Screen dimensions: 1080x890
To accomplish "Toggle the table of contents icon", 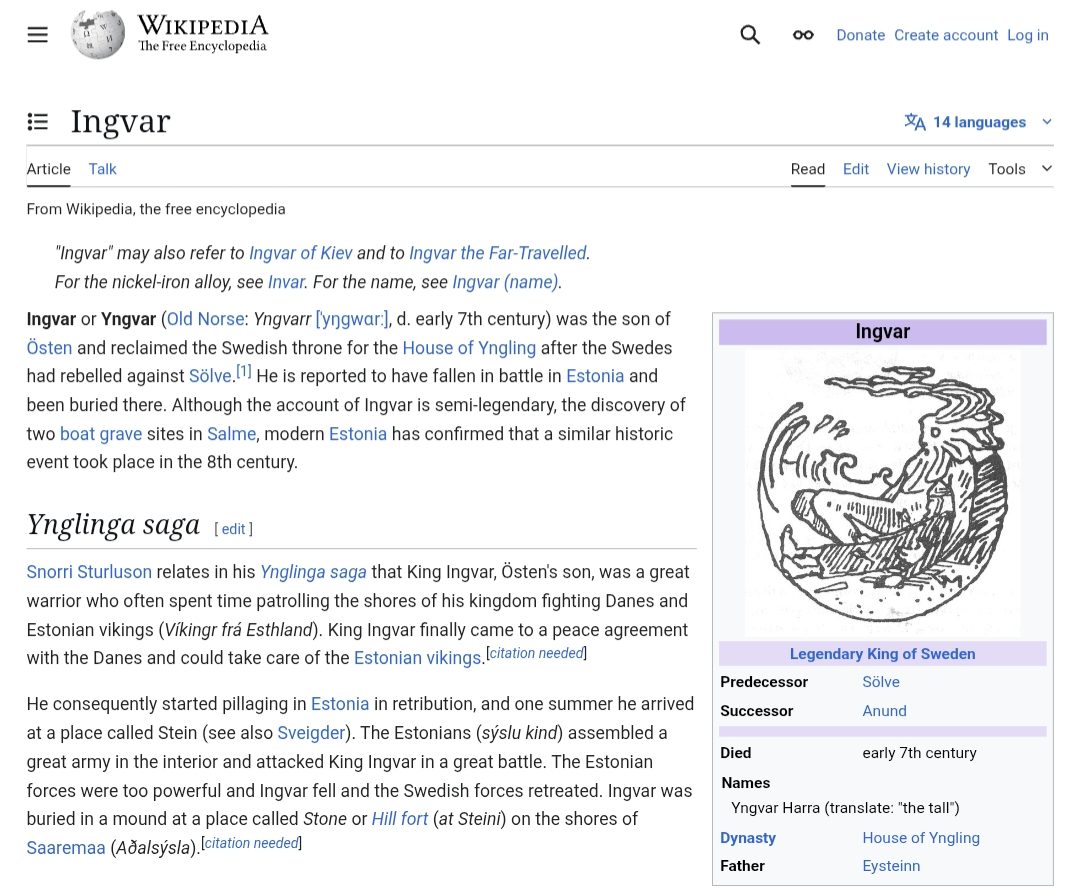I will 38,122.
